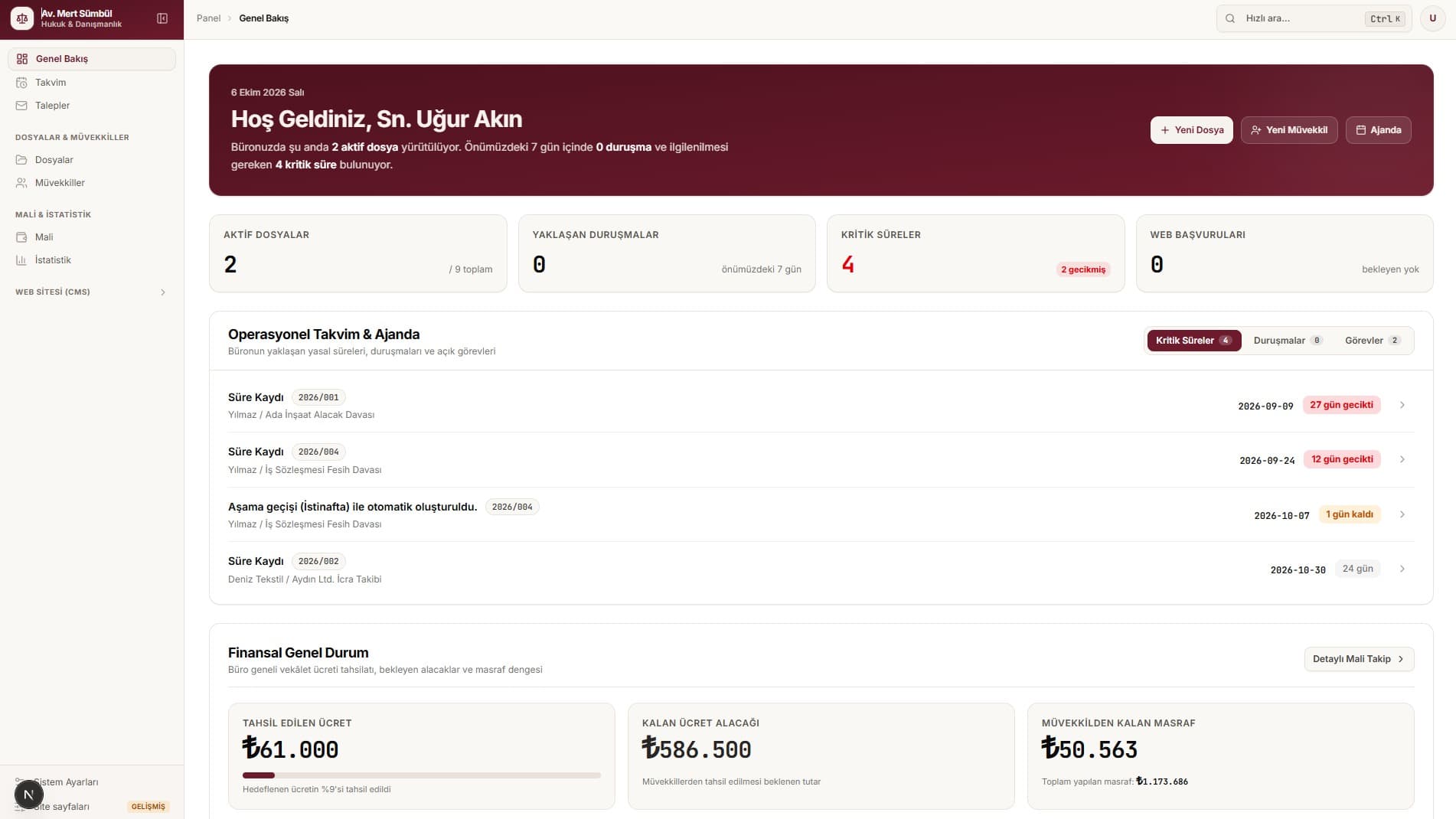The image size is (1456, 819).
Task: Collapse the sidebar panel icon
Action: point(162,18)
